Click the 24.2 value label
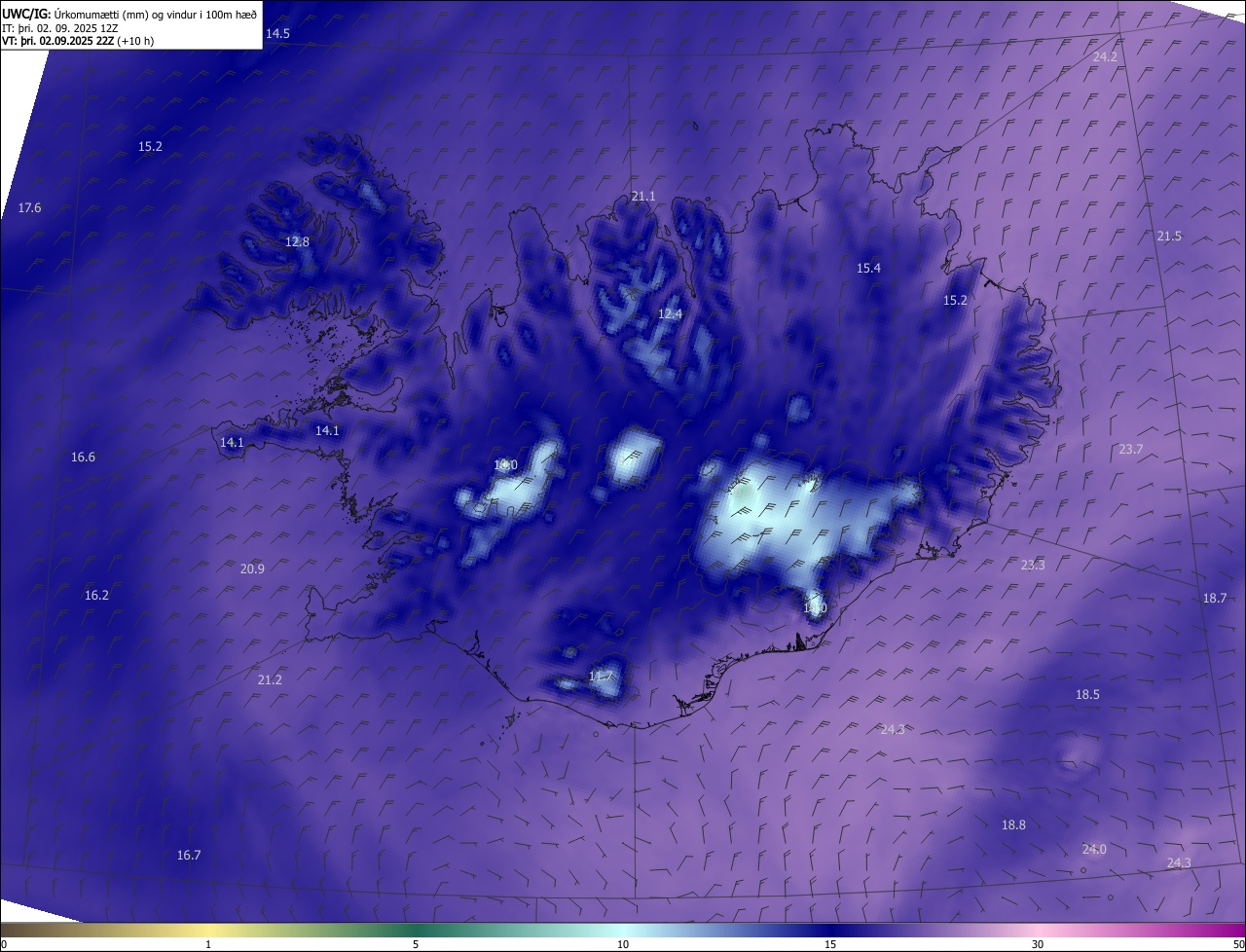Image resolution: width=1246 pixels, height=952 pixels. 1105,57
